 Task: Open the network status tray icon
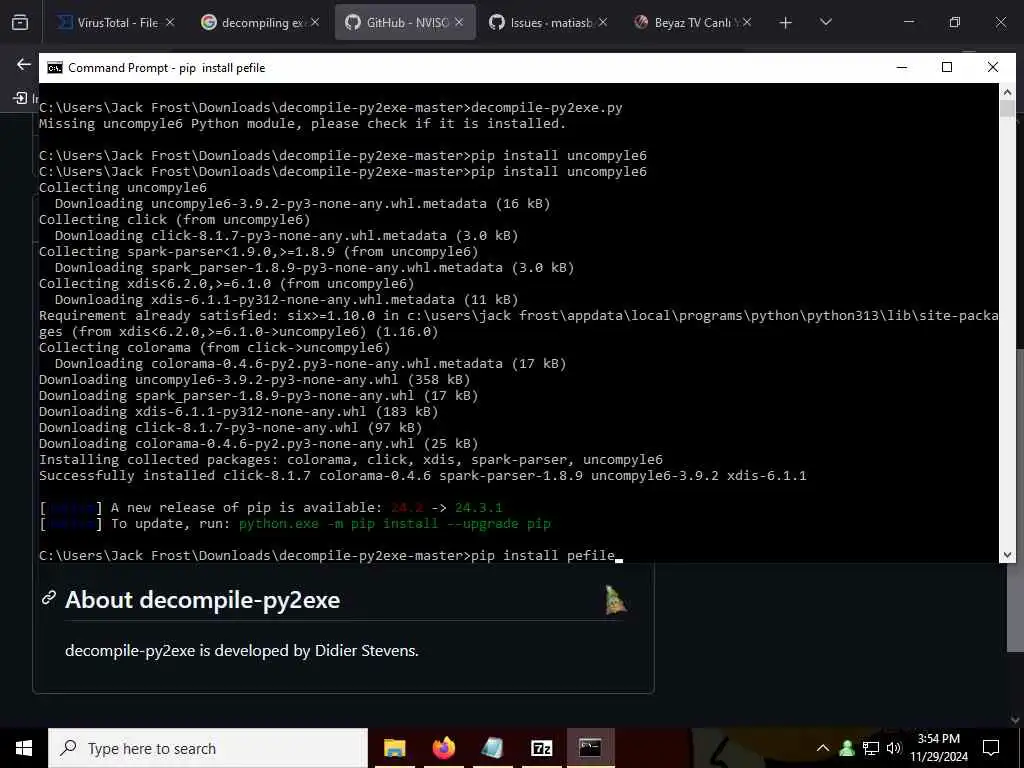(871, 748)
